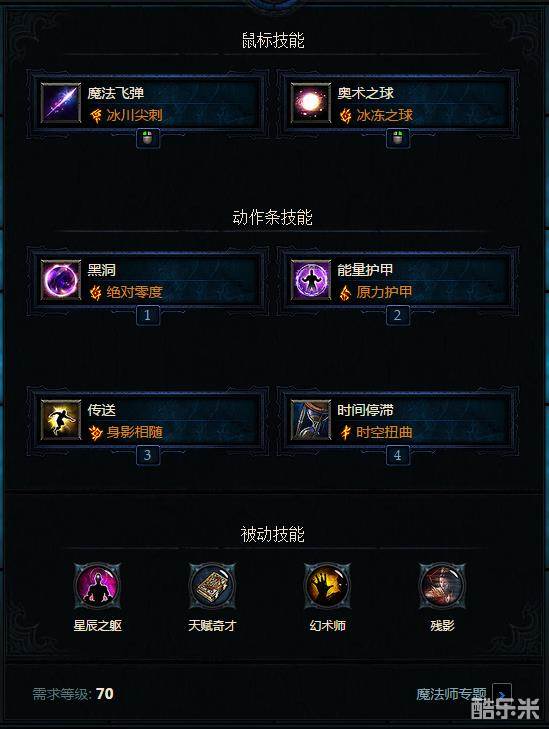Click the 时空扭曲 rune name
Image resolution: width=549 pixels, height=729 pixels.
click(x=384, y=432)
